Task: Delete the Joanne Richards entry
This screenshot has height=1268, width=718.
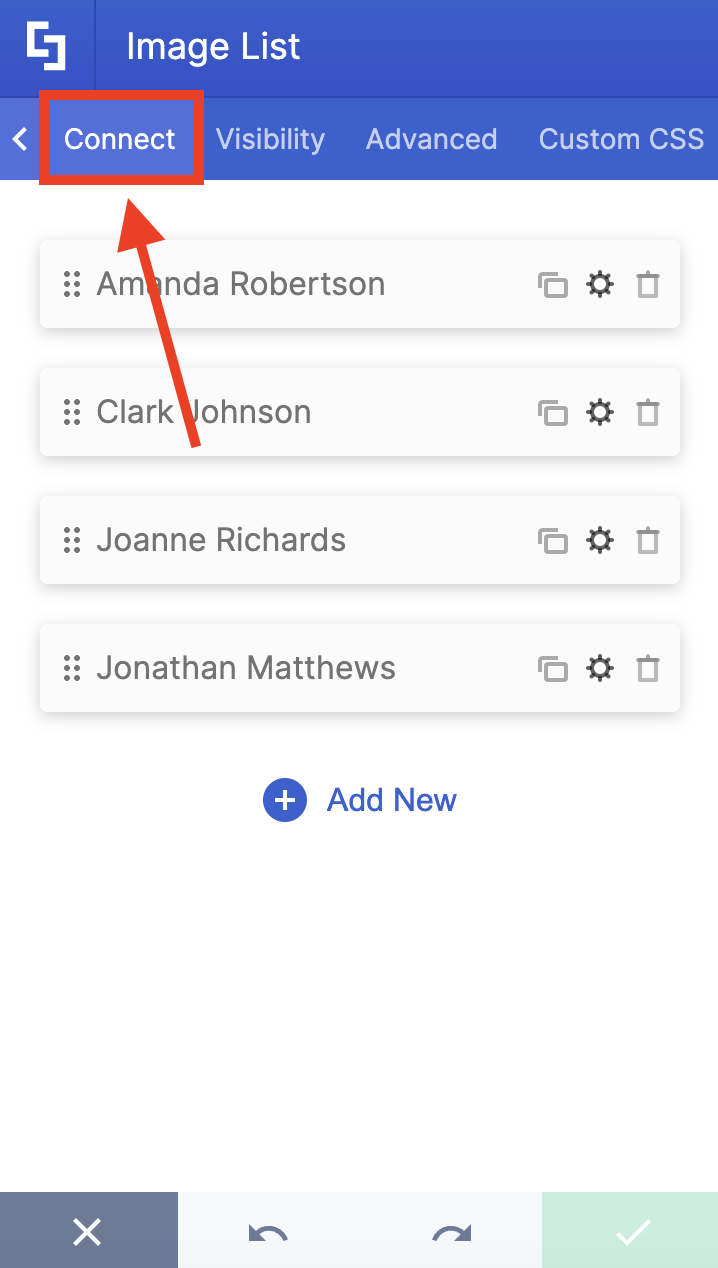Action: [647, 540]
